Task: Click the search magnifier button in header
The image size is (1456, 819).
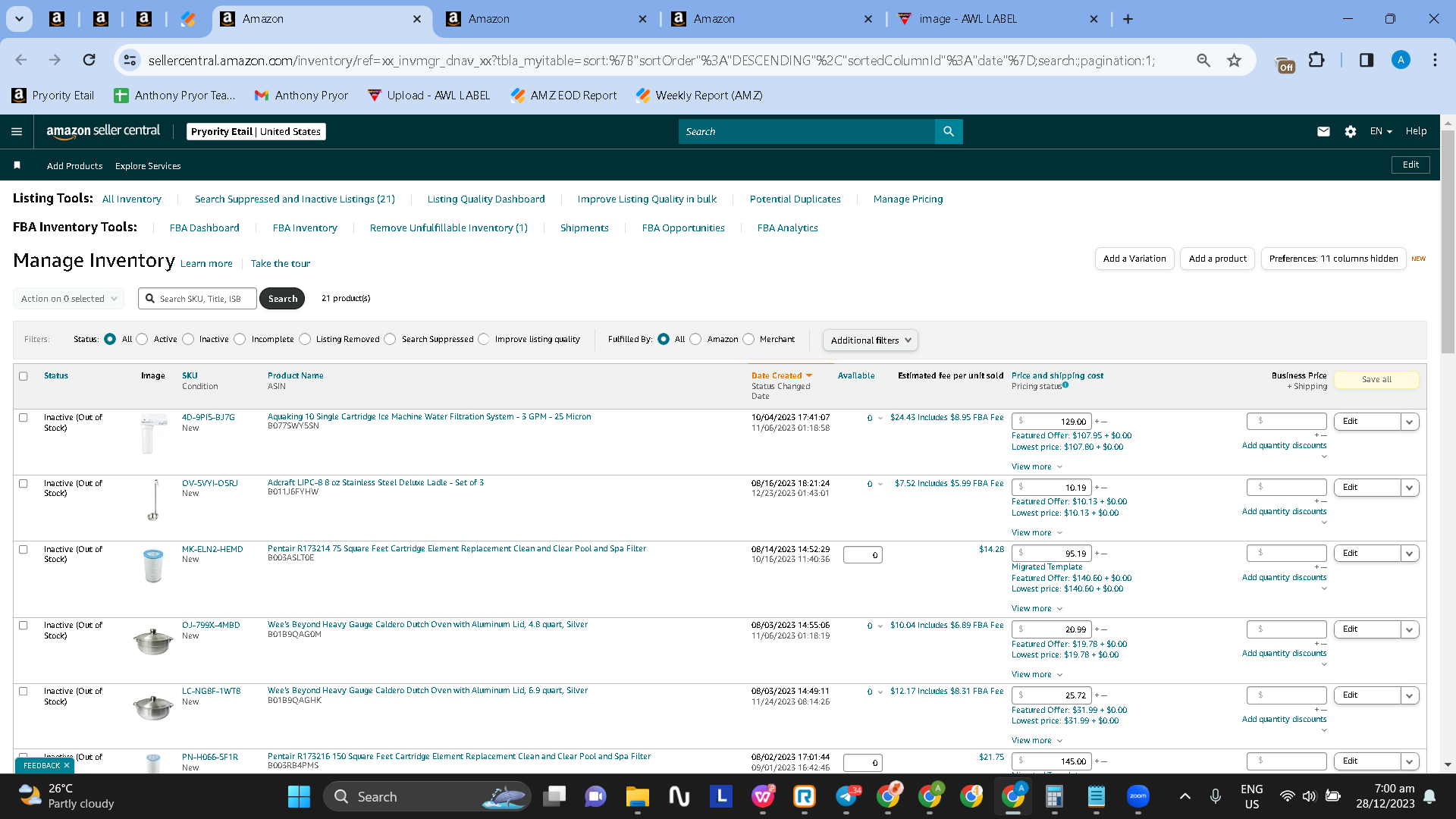Action: (949, 131)
